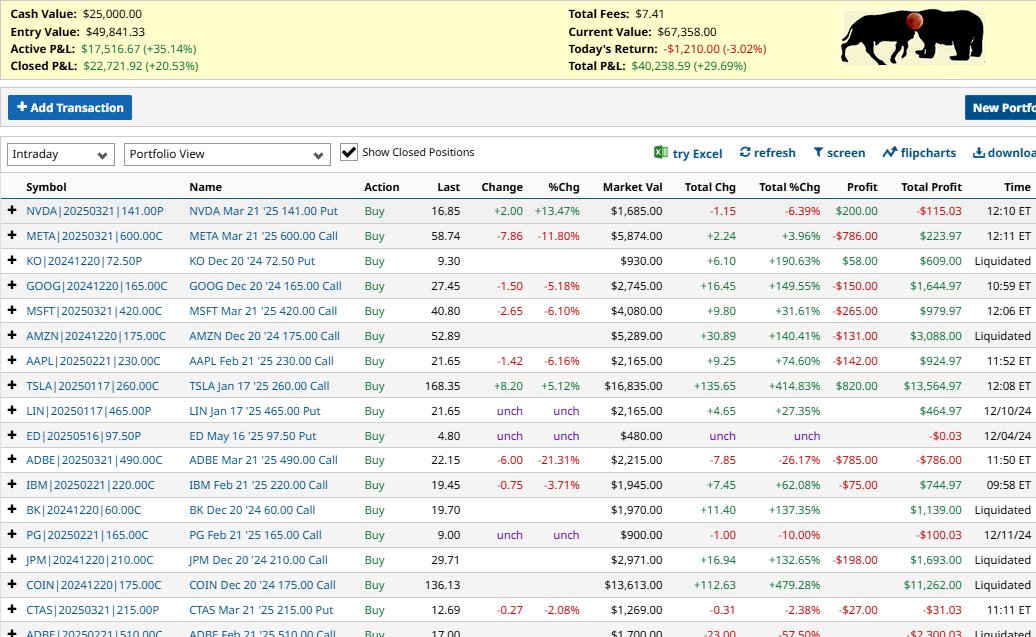Open AAPL Feb 21 '25 230.00 Call name link
Screen dimensions: 1036x637
[261, 361]
